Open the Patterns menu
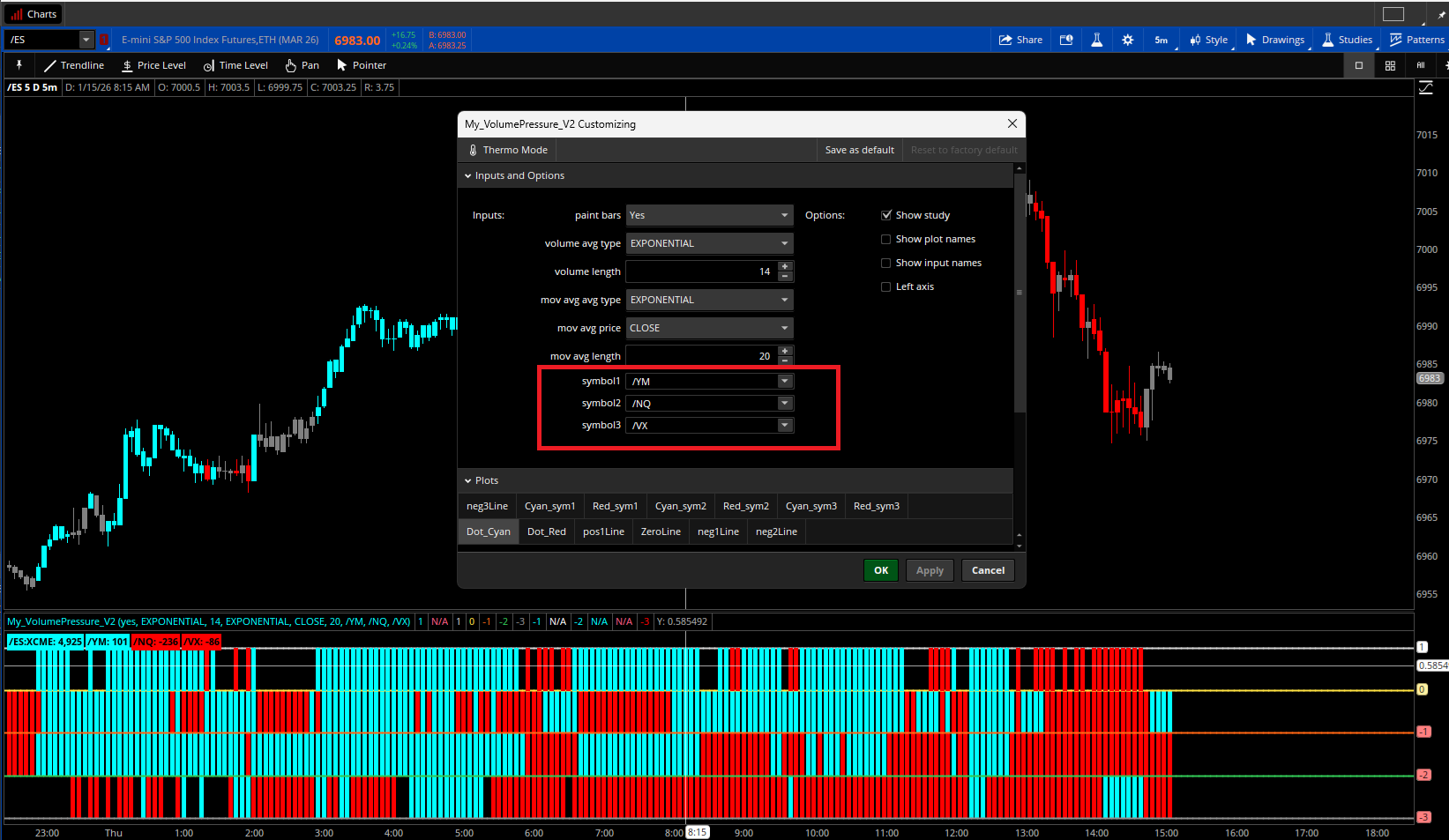 (1416, 40)
